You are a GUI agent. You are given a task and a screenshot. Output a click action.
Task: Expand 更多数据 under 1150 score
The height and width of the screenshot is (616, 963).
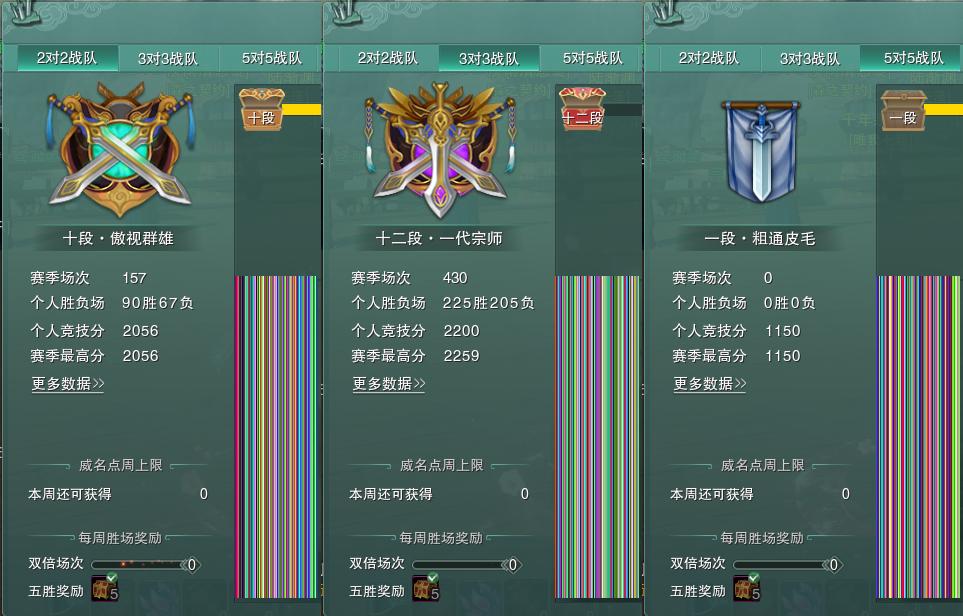[709, 384]
